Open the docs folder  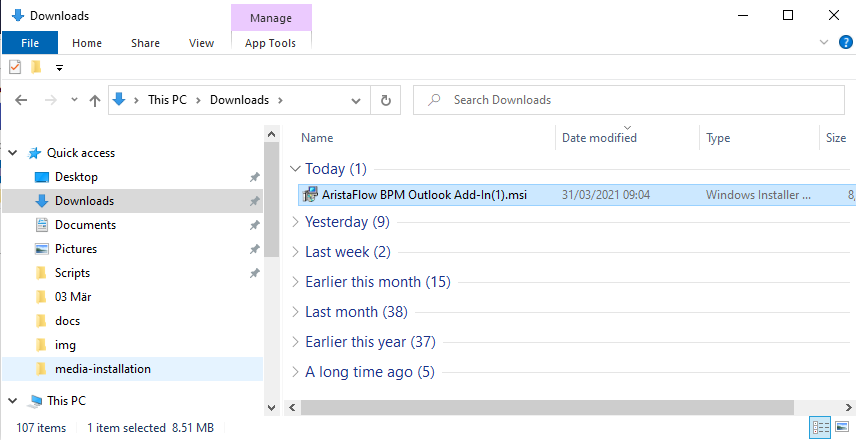pyautogui.click(x=67, y=321)
